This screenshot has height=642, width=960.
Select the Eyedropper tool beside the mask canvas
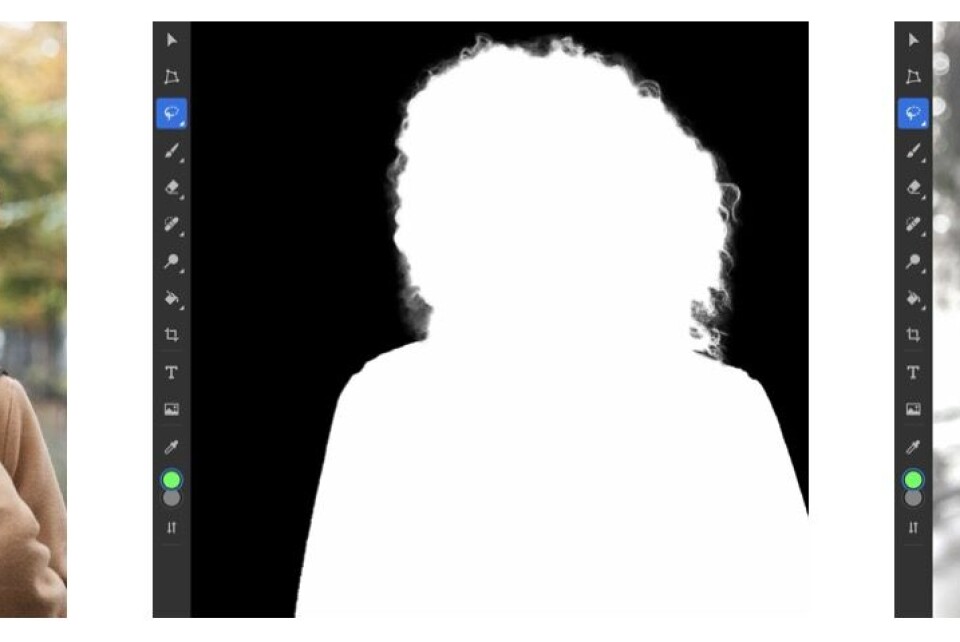click(171, 447)
